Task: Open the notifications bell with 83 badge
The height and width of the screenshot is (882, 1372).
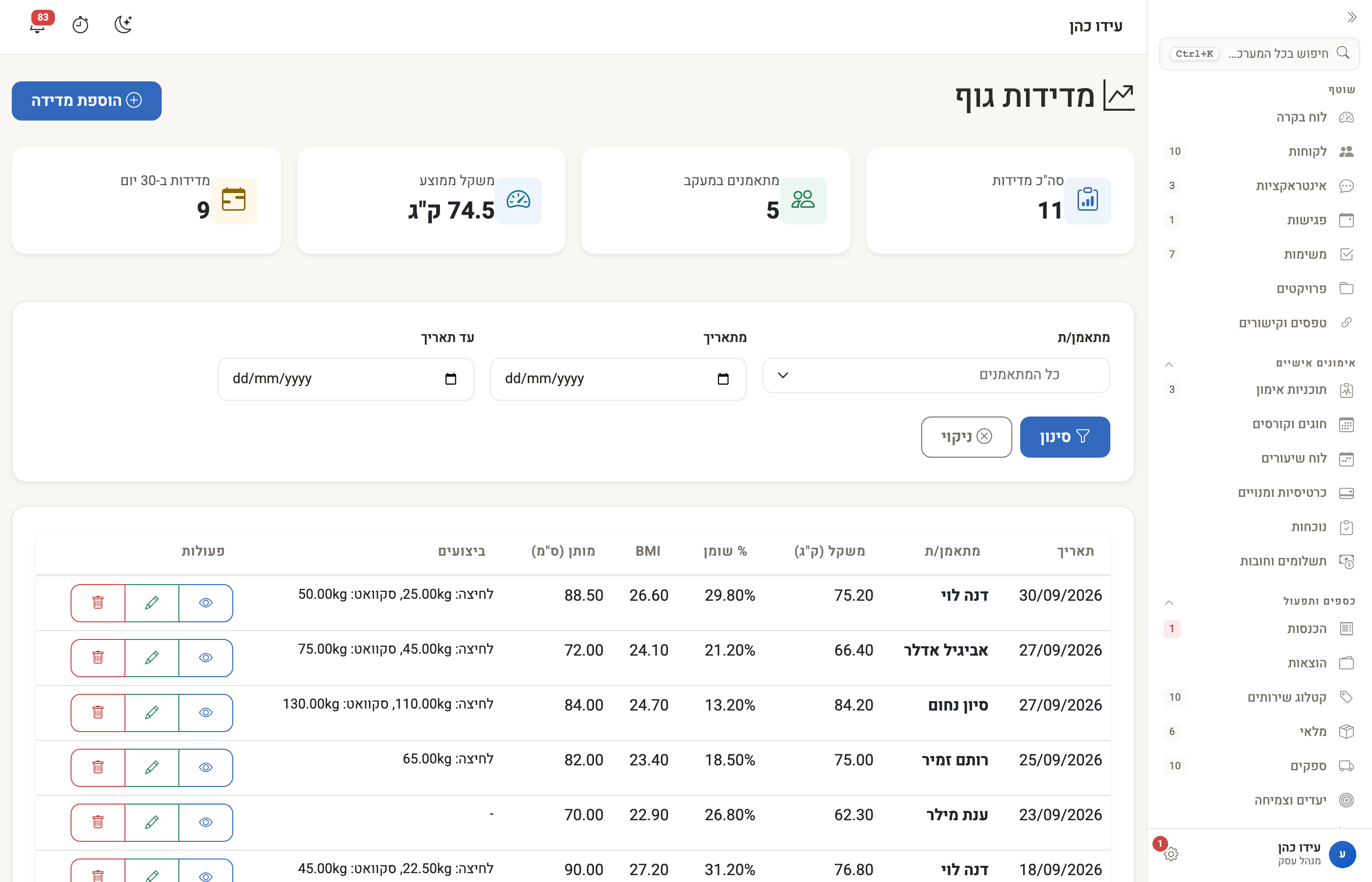Action: click(38, 24)
